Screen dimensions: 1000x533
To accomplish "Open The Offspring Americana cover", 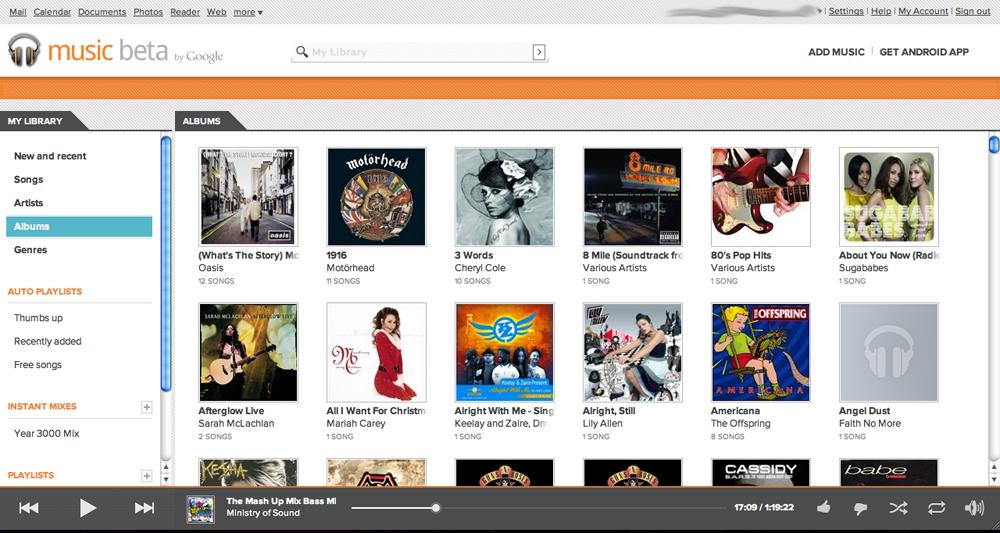I will coord(761,352).
